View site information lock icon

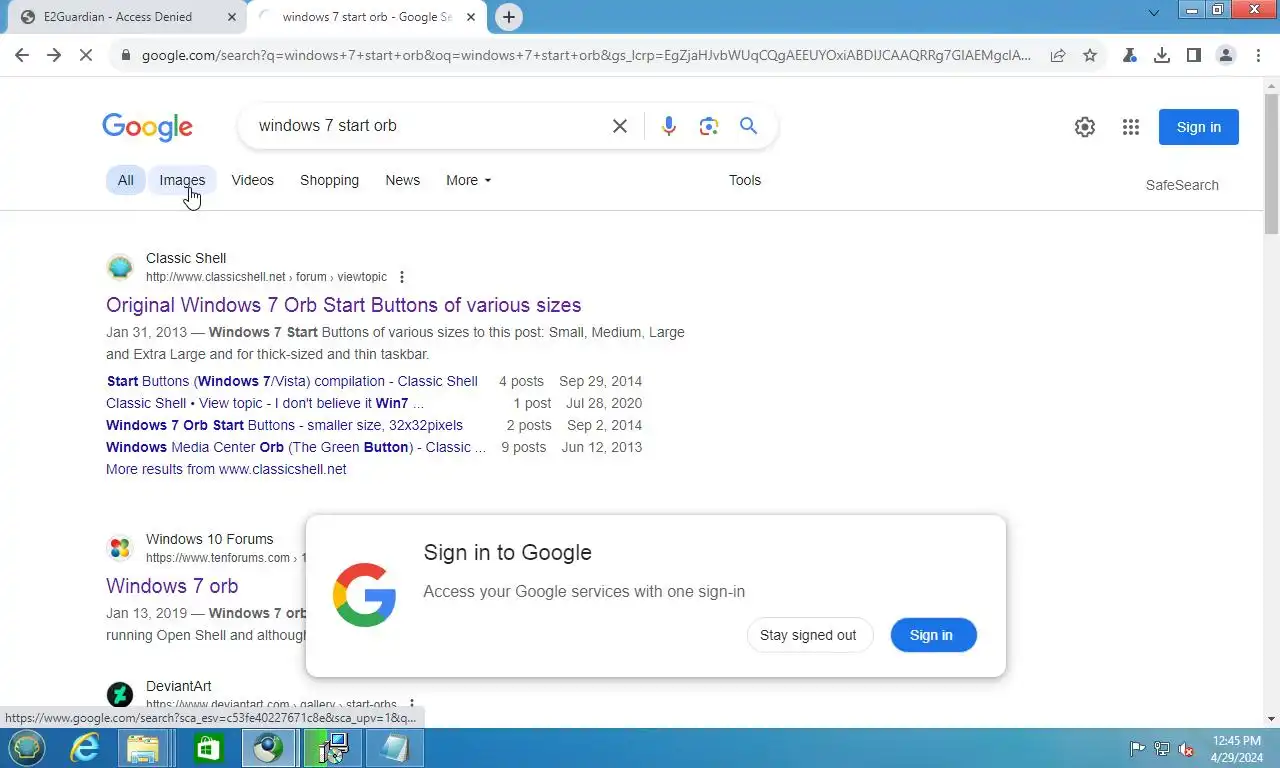[x=125, y=56]
